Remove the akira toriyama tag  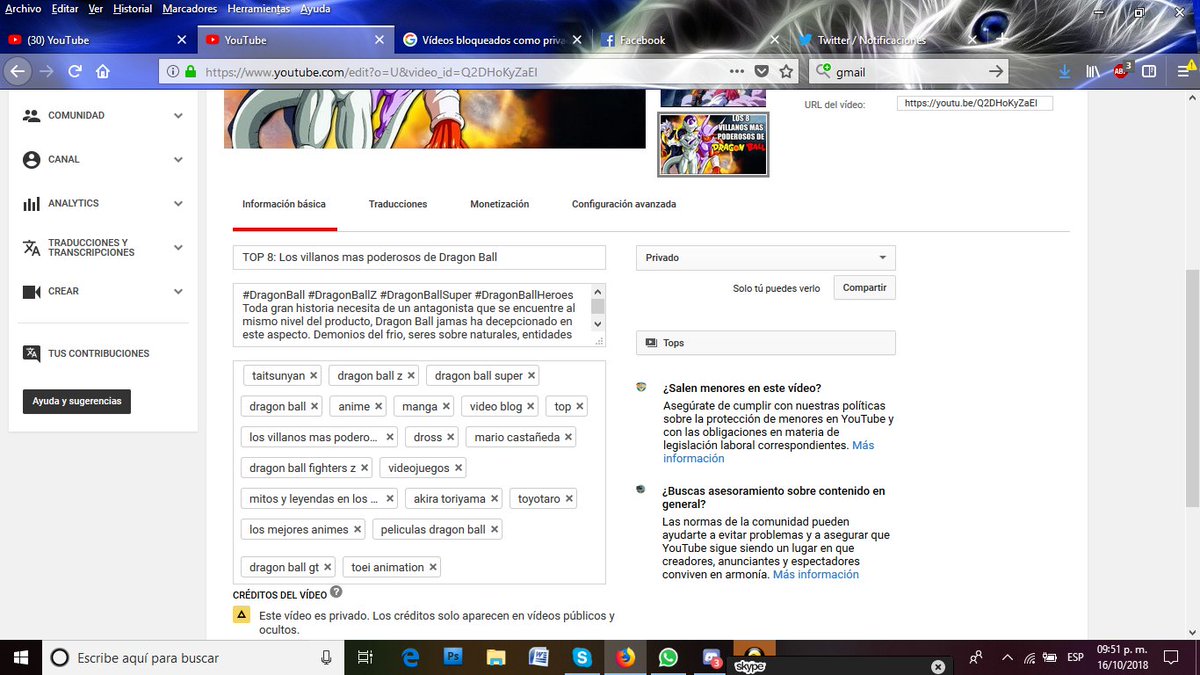[494, 498]
